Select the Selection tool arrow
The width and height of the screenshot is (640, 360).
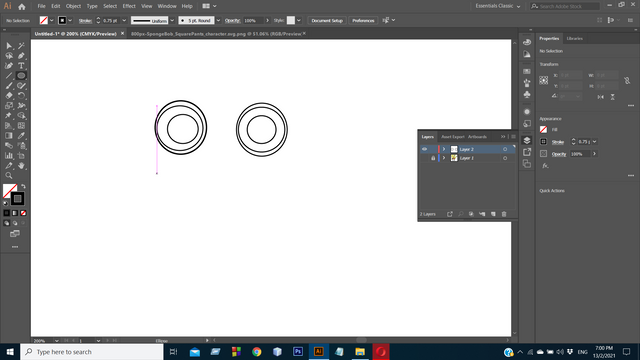pyautogui.click(x=9, y=46)
